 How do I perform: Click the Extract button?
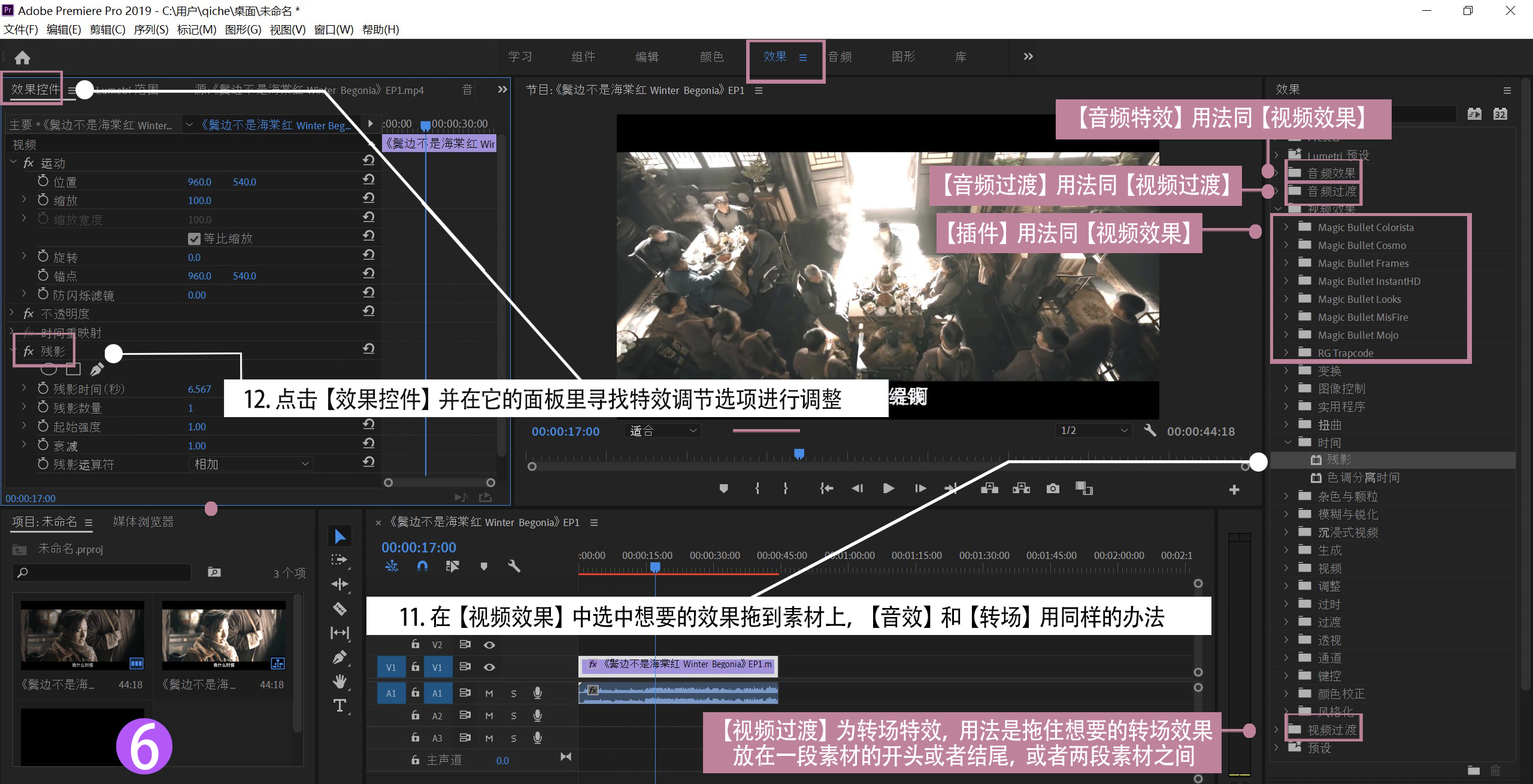pyautogui.click(x=1021, y=489)
